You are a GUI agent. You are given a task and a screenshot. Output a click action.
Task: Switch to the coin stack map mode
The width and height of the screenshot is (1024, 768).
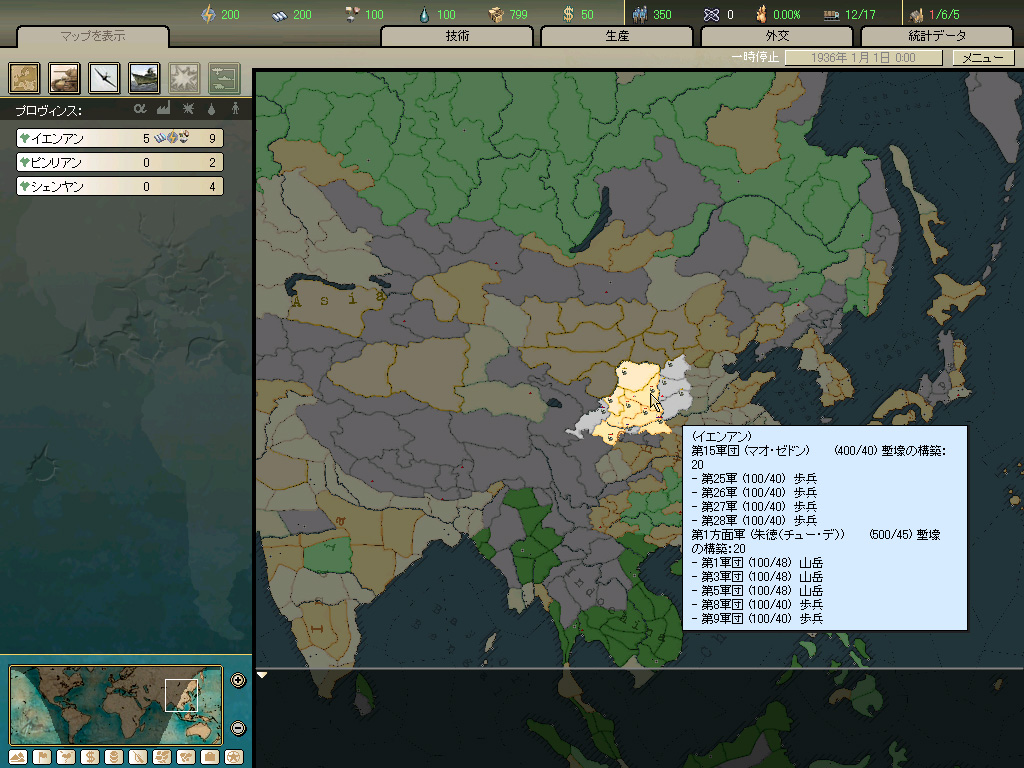coord(114,758)
